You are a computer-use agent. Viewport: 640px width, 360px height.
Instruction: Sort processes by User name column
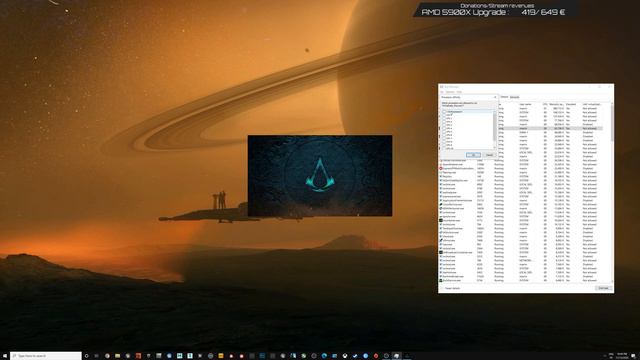(x=525, y=104)
